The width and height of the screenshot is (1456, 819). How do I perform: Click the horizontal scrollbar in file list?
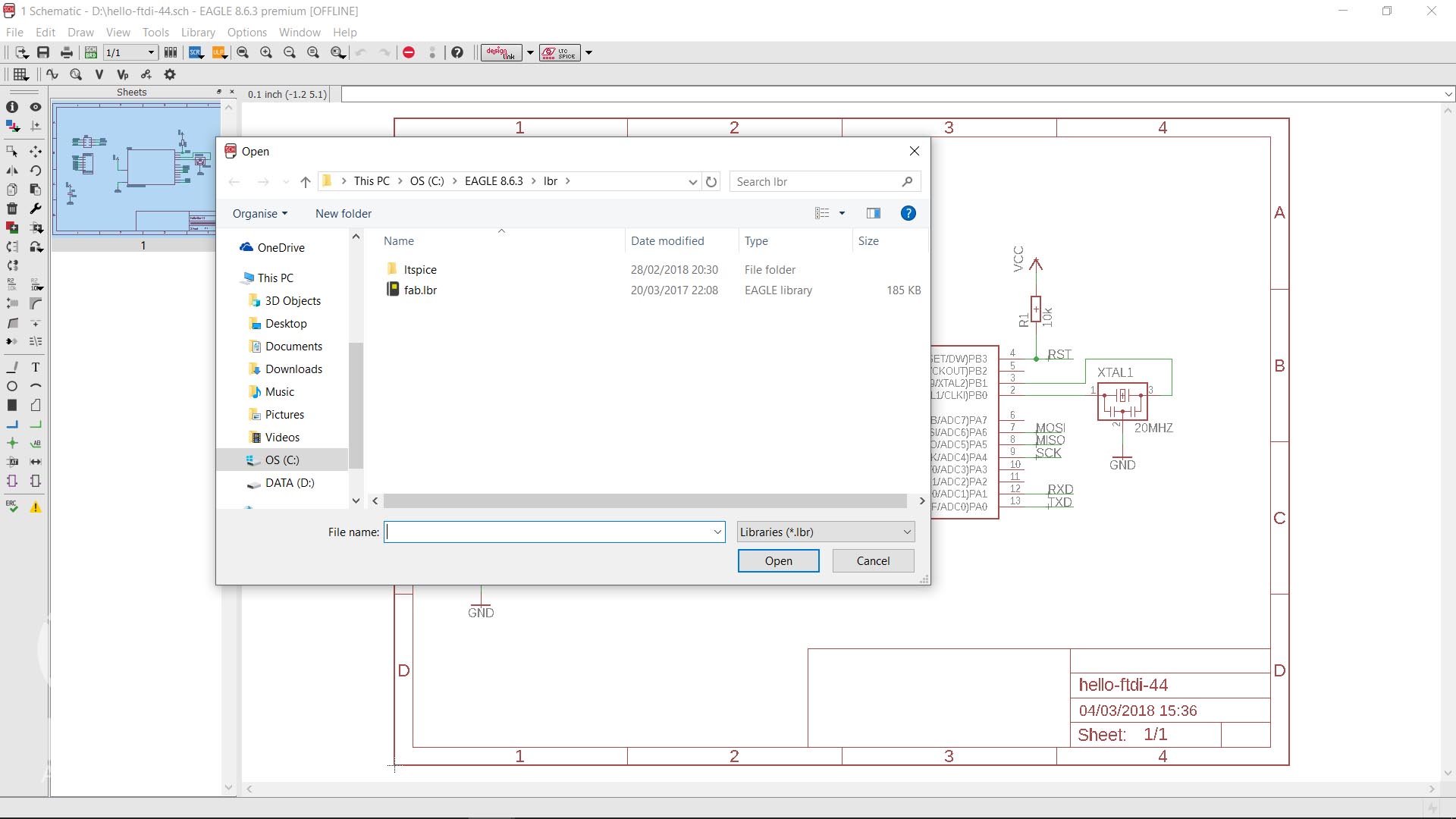[x=645, y=500]
